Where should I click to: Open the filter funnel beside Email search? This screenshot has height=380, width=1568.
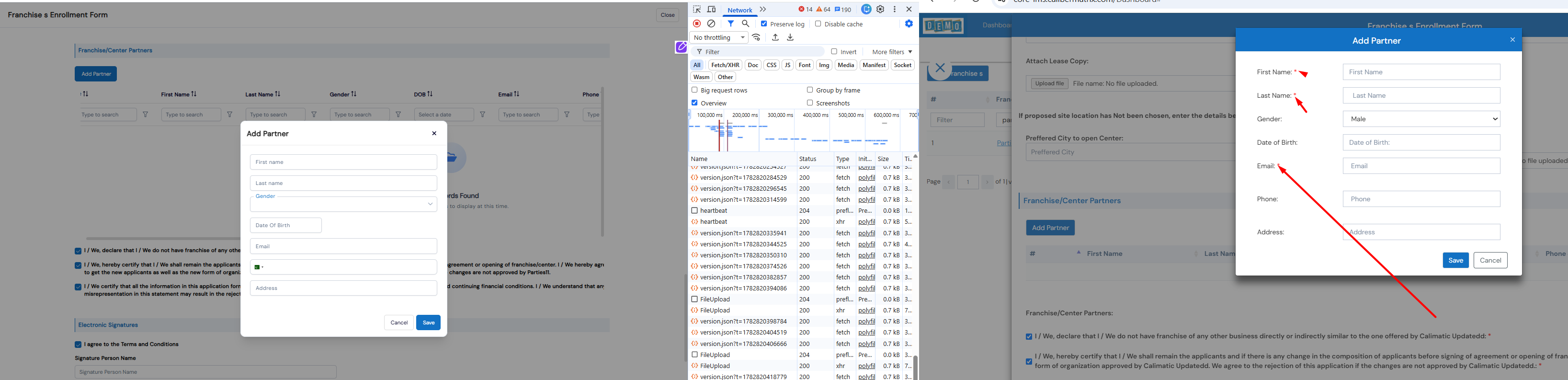[568, 115]
